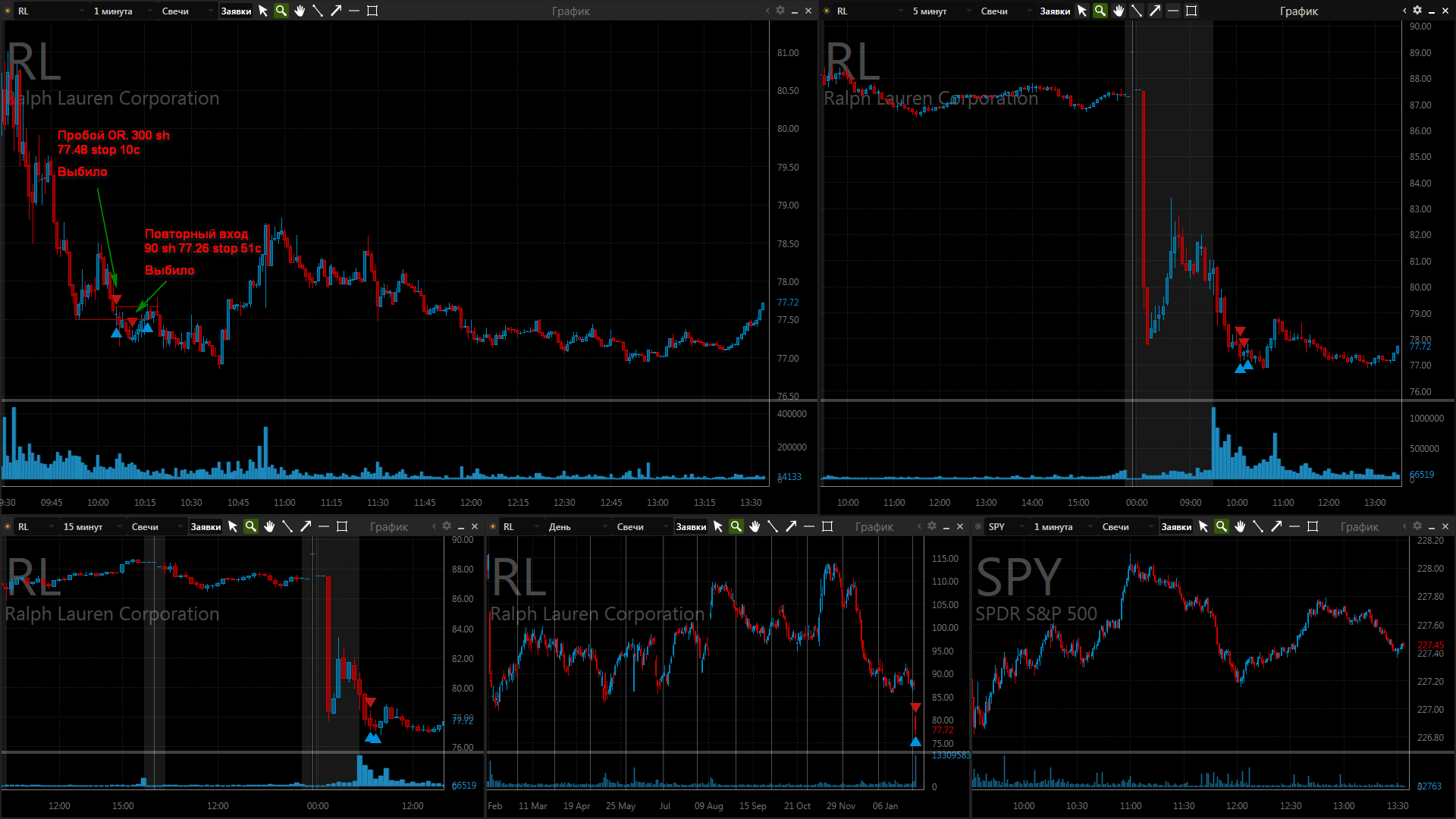Pick the arrow drawing tool in the daily RL chart
1456x819 pixels.
click(x=791, y=526)
